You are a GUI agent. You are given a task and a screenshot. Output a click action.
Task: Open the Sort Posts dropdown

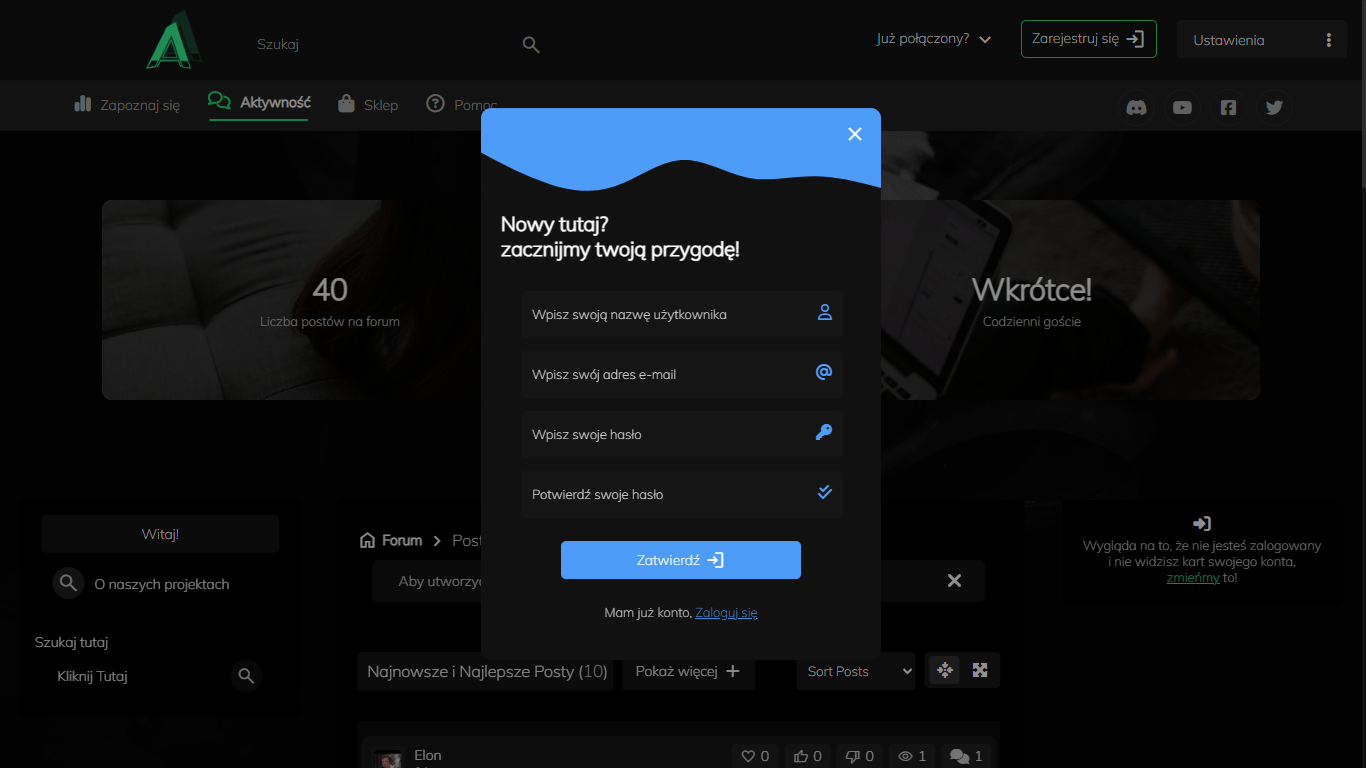(x=856, y=671)
